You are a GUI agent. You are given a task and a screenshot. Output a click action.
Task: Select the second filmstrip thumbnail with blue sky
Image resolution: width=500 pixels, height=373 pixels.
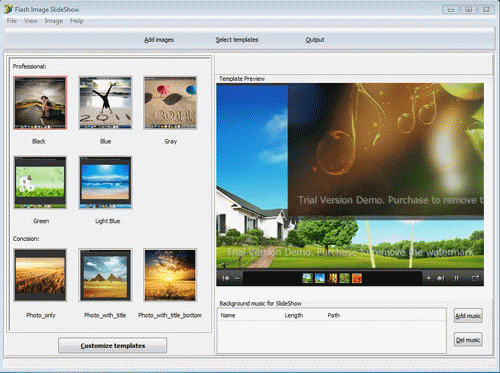(320, 278)
